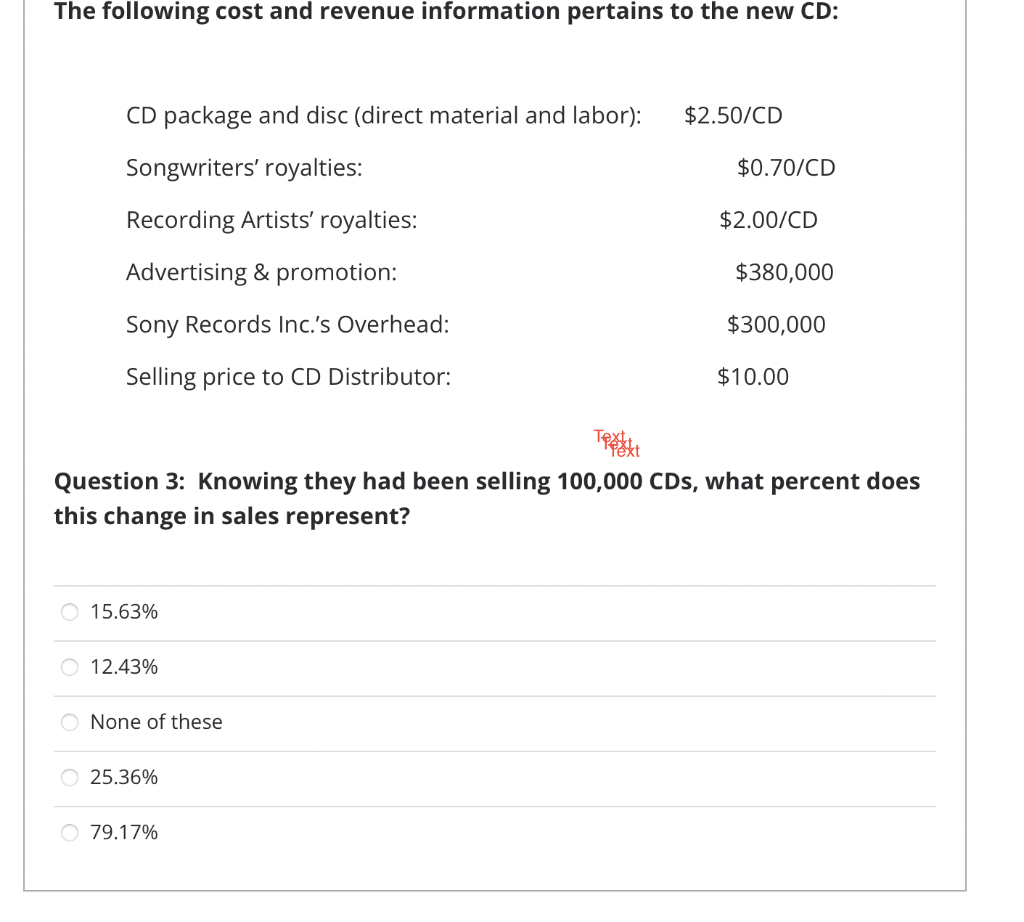Image resolution: width=1024 pixels, height=922 pixels.
Task: Click the 25.36% answer label text
Action: [123, 777]
